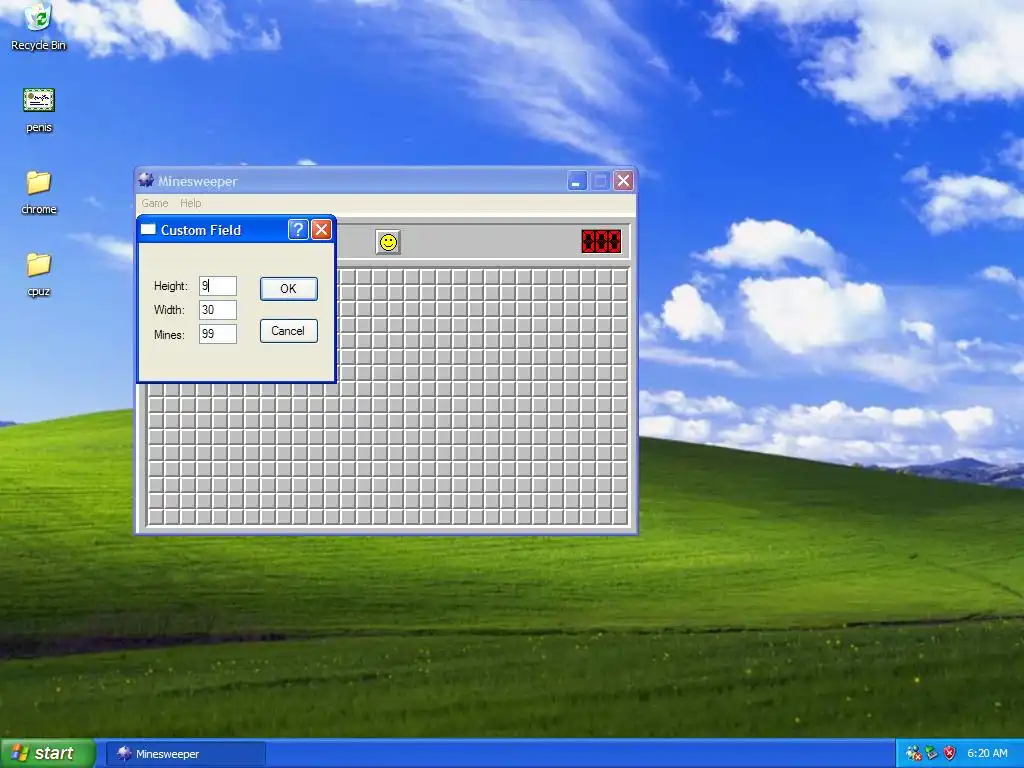Open the Help menu in Minesweeper
Image resolution: width=1024 pixels, height=768 pixels.
pos(191,203)
